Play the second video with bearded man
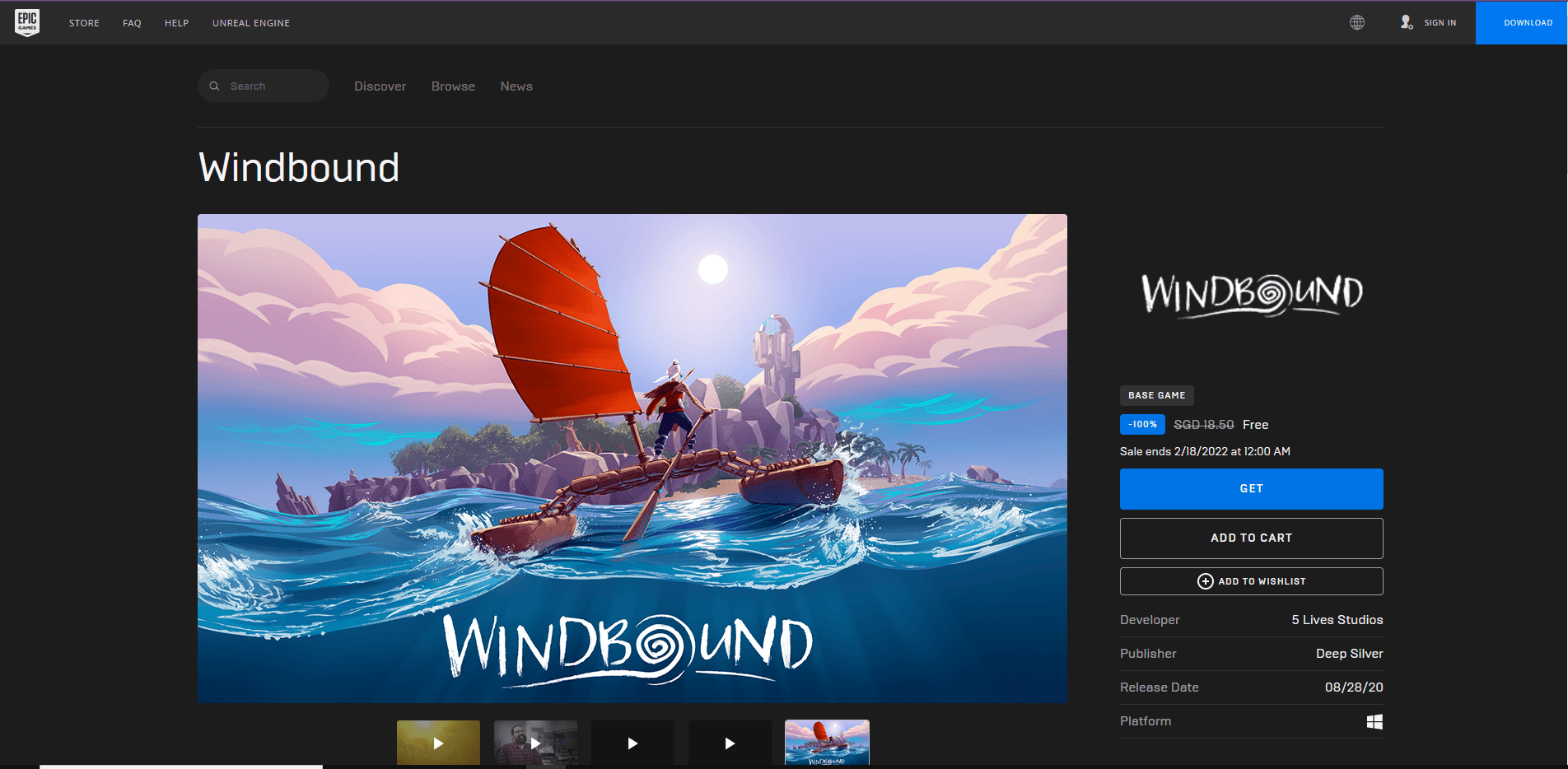 pos(535,743)
